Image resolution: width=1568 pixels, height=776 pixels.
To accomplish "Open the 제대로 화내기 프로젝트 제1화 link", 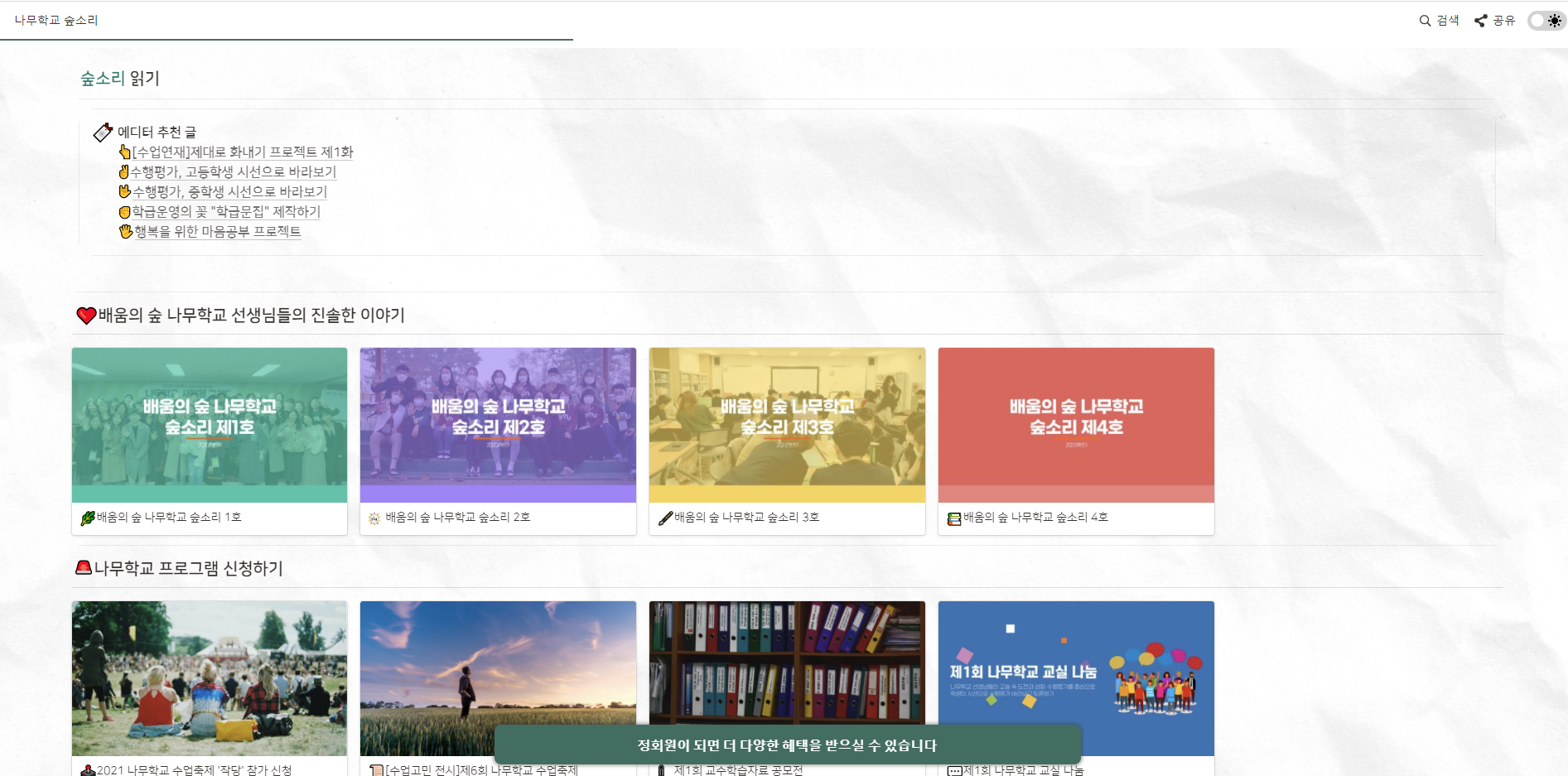I will 243,152.
